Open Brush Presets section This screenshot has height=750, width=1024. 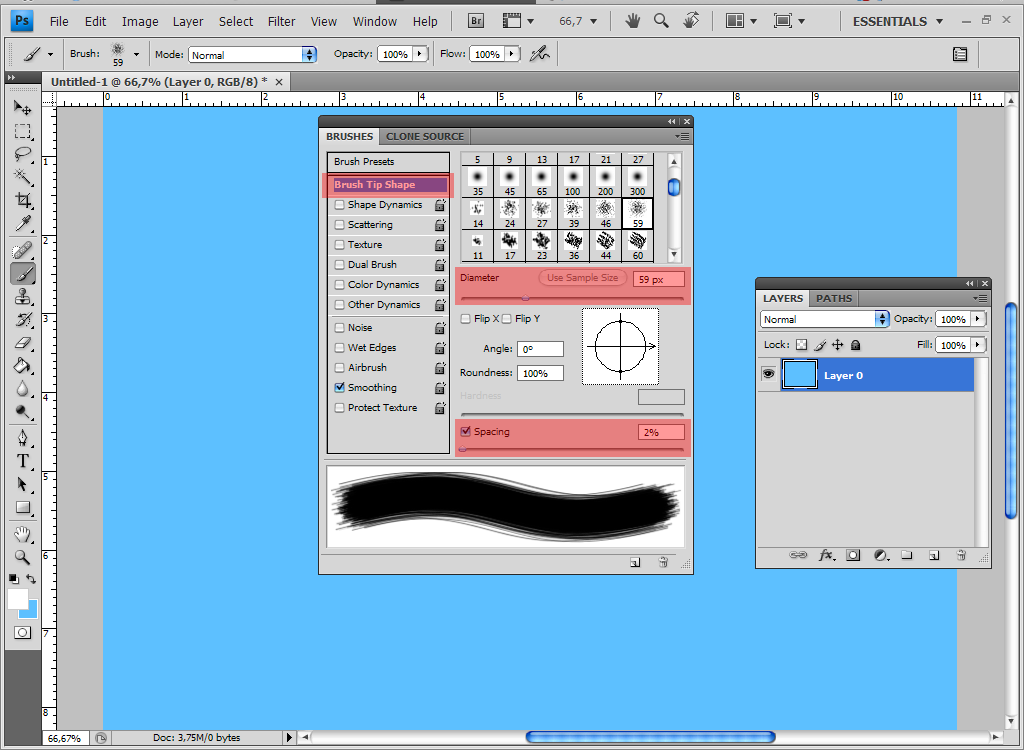[388, 161]
